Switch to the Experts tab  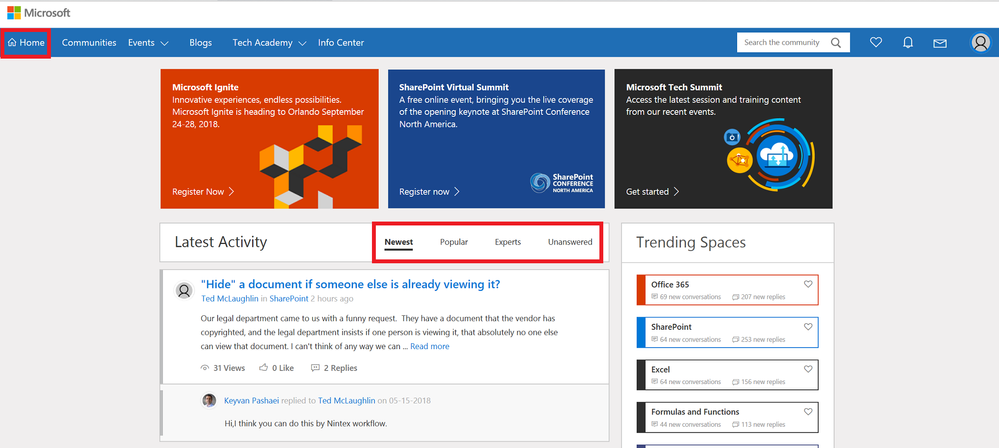click(508, 242)
